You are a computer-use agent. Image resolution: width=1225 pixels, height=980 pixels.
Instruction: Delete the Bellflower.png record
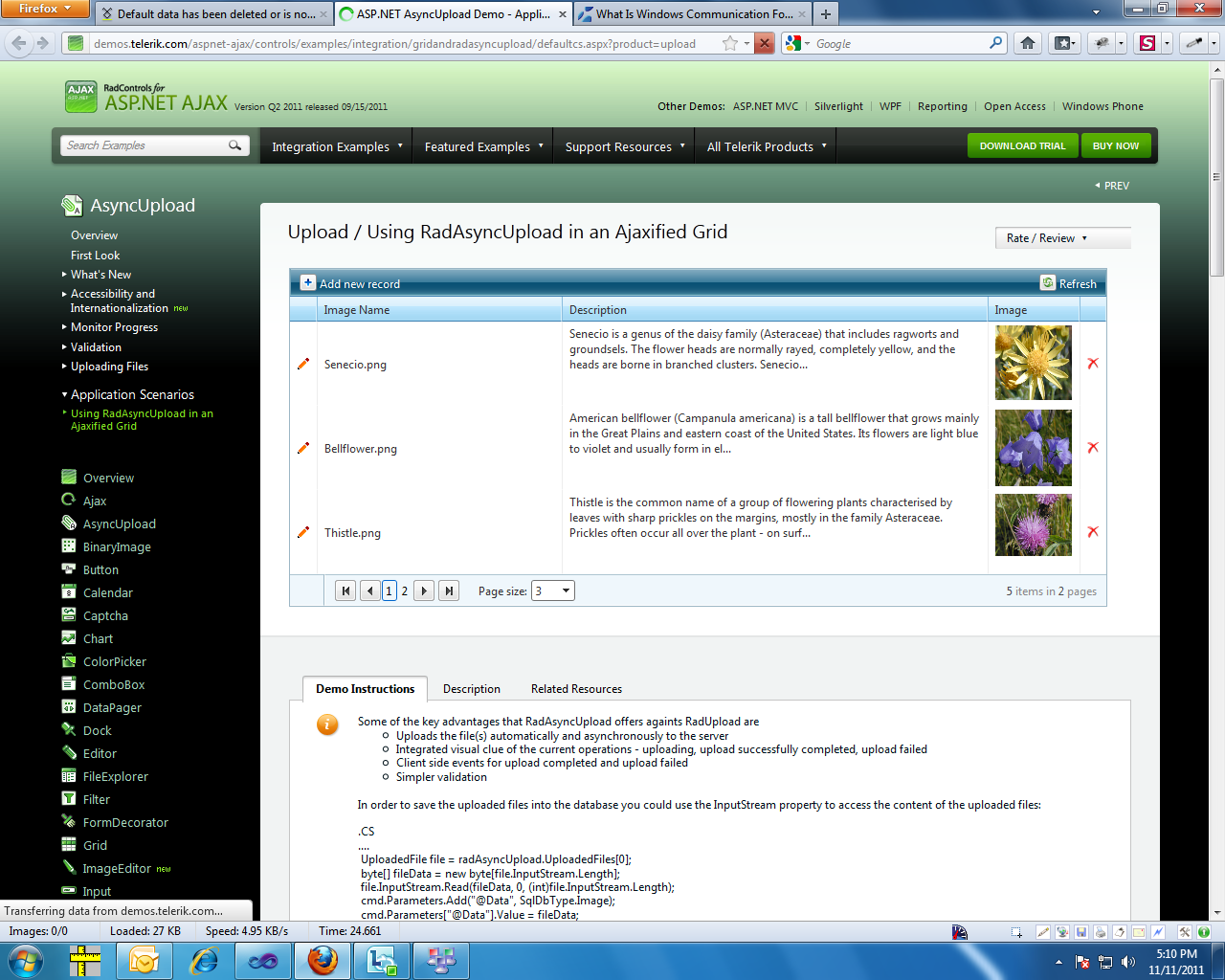click(x=1093, y=448)
